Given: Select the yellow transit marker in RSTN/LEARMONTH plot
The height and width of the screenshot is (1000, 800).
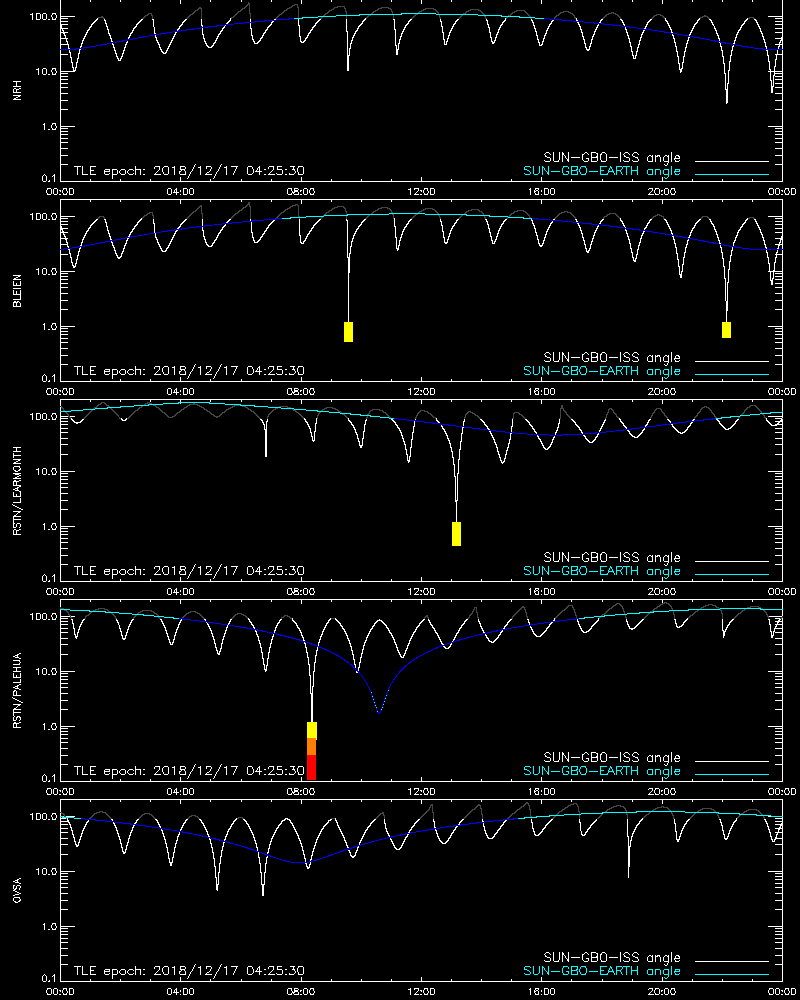Looking at the screenshot, I should [456, 534].
